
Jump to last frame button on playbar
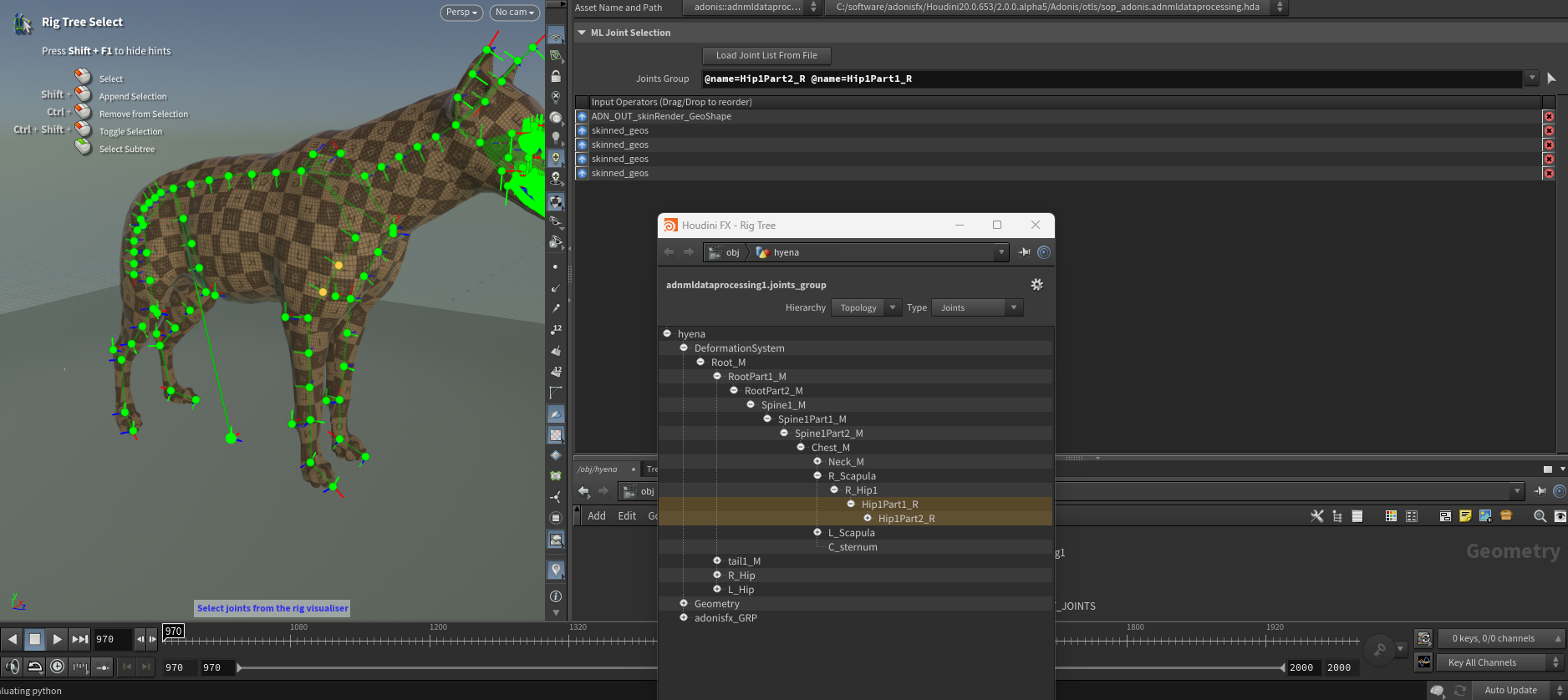79,640
